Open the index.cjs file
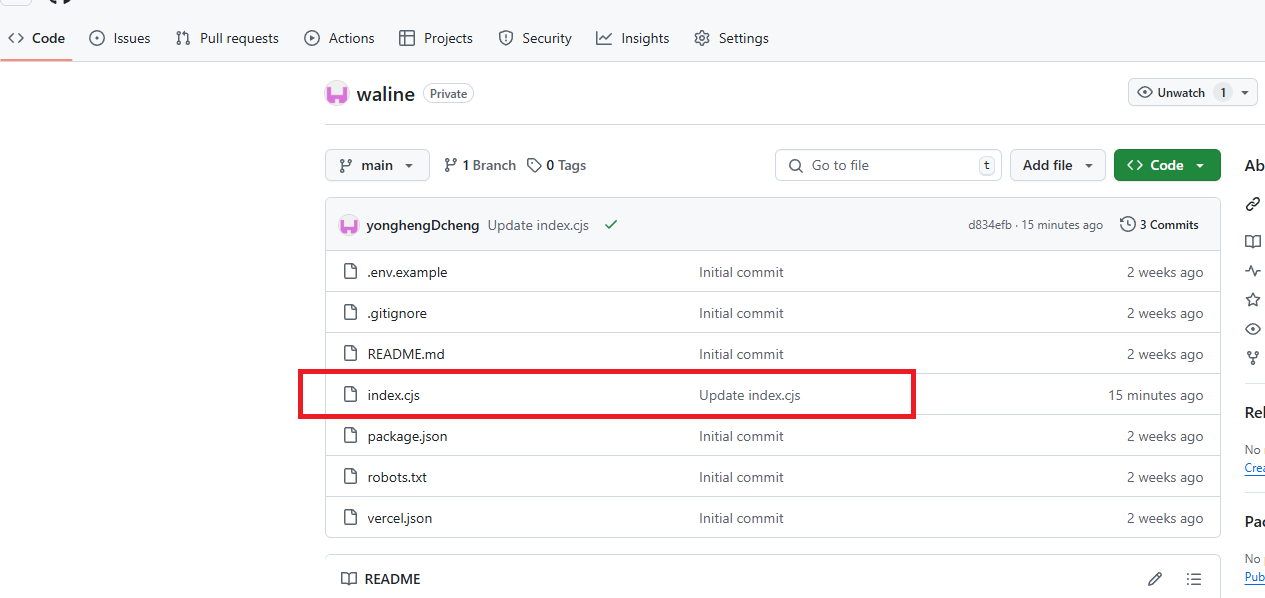Viewport: 1265px width, 598px height. (393, 395)
